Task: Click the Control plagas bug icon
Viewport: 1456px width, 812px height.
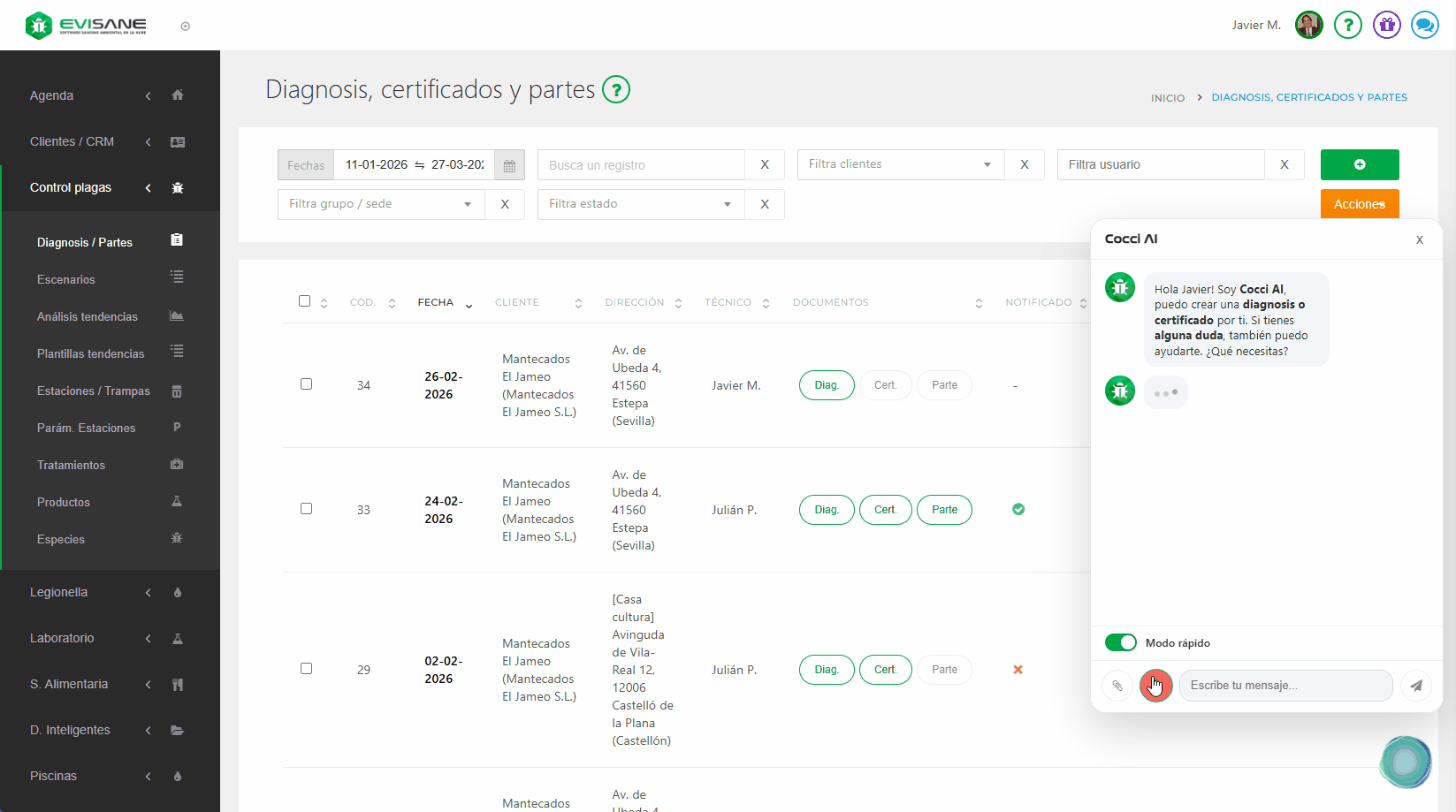Action: coord(177,187)
